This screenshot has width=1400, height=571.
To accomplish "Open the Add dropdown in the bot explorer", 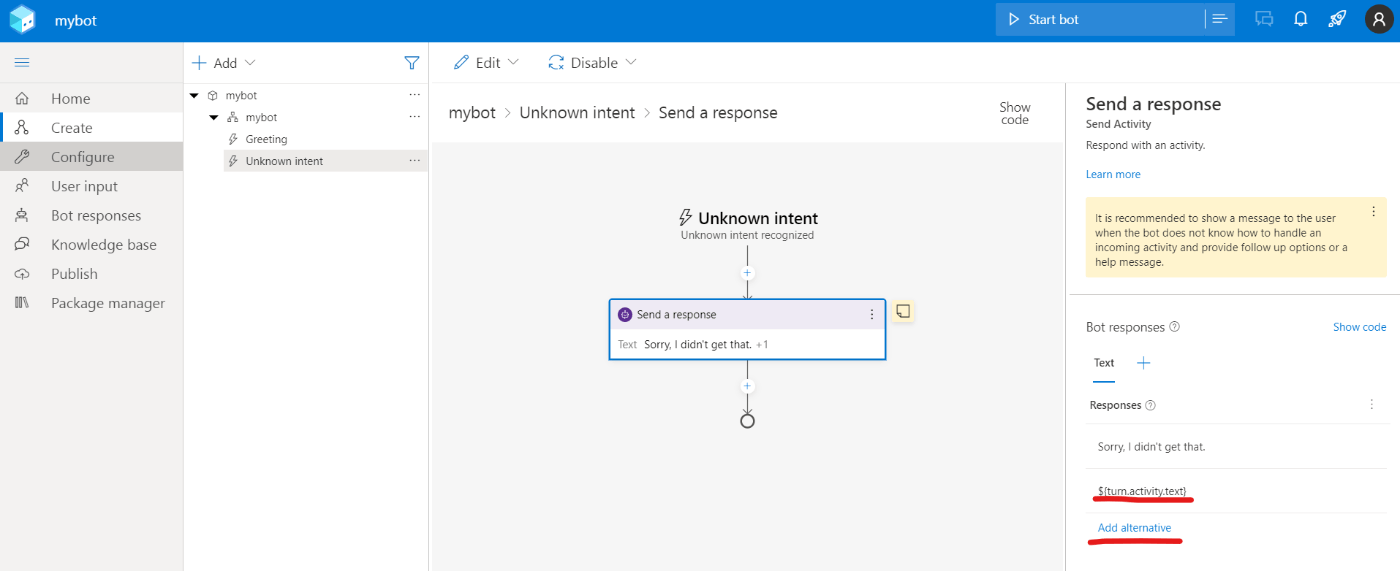I will click(224, 63).
